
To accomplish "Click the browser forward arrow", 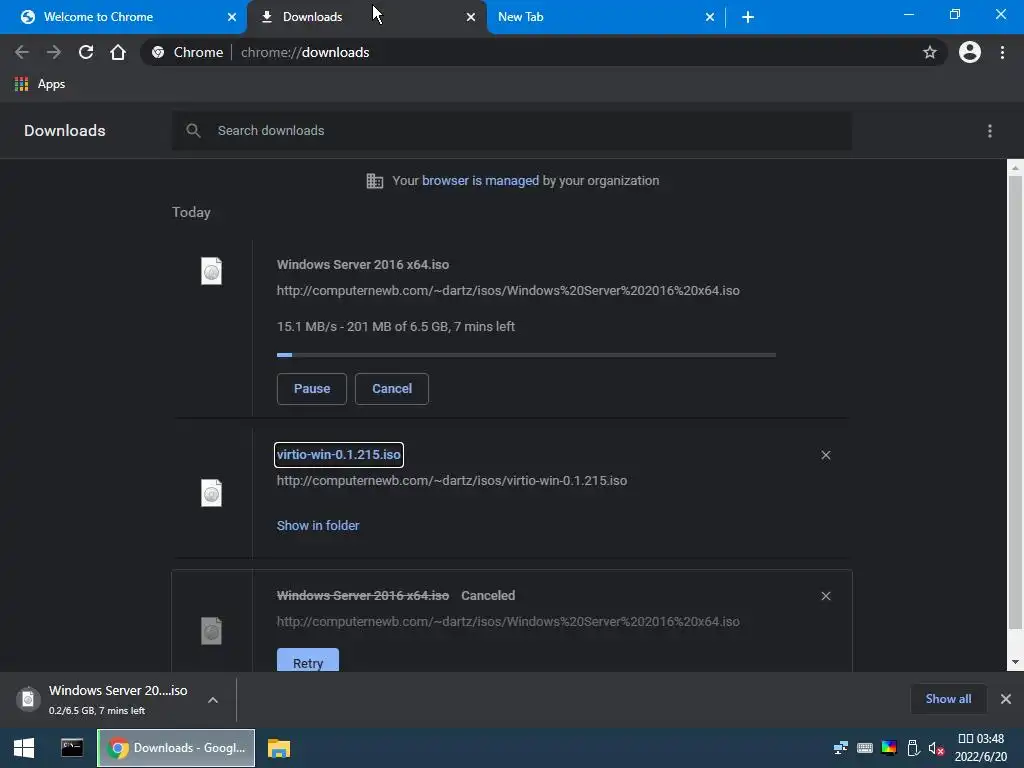I will tap(54, 52).
